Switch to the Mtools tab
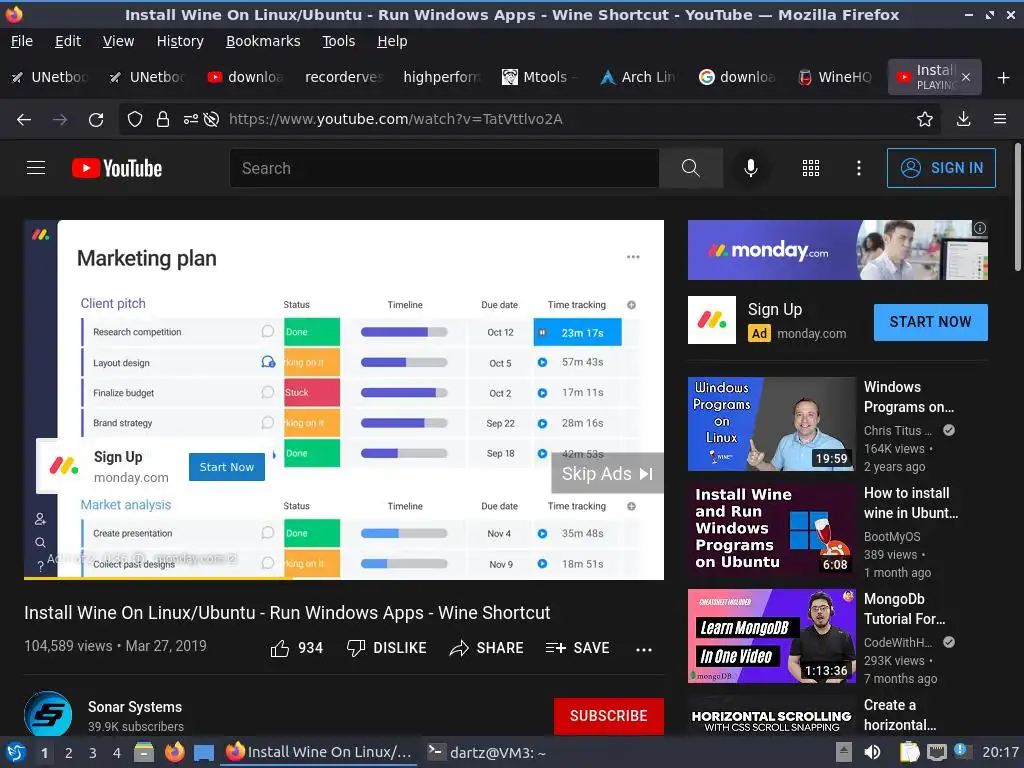Image resolution: width=1024 pixels, height=768 pixels. [540, 77]
